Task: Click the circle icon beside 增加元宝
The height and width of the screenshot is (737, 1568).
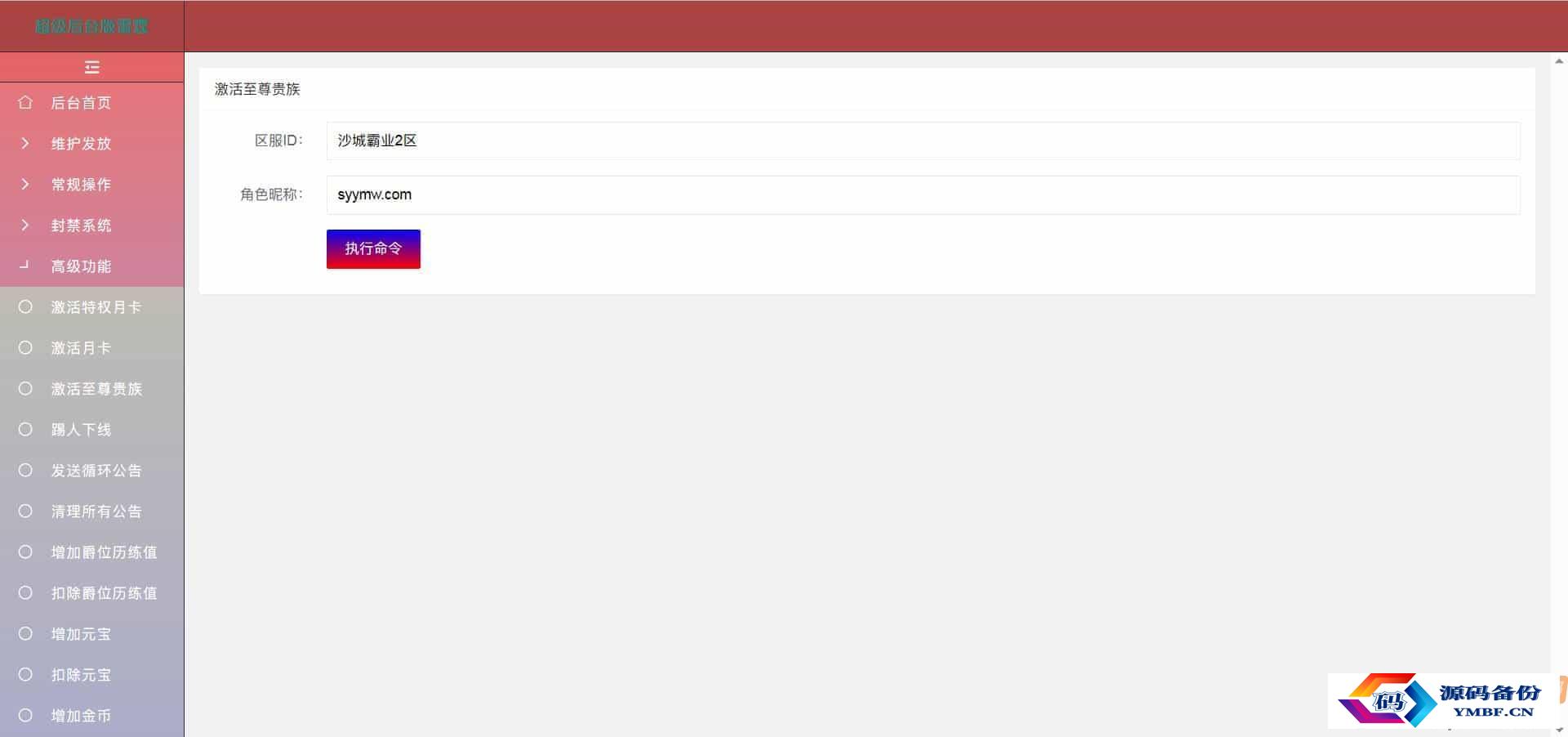Action: pyautogui.click(x=25, y=634)
